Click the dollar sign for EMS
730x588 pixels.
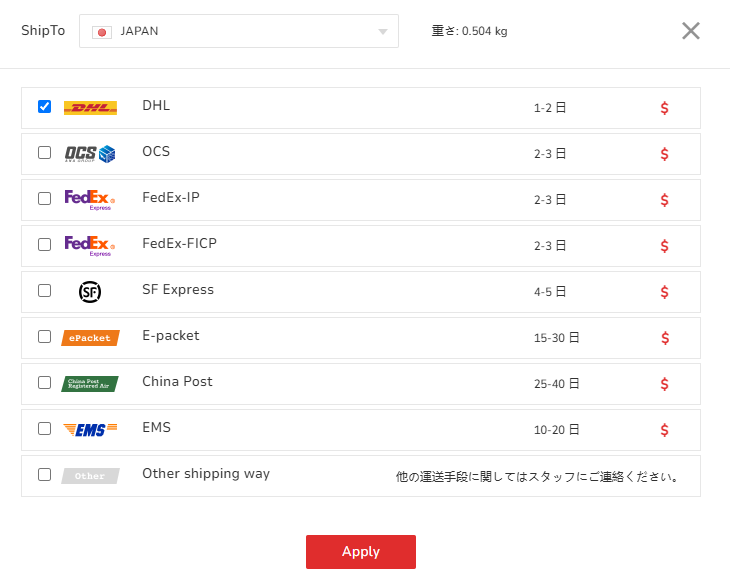point(664,430)
